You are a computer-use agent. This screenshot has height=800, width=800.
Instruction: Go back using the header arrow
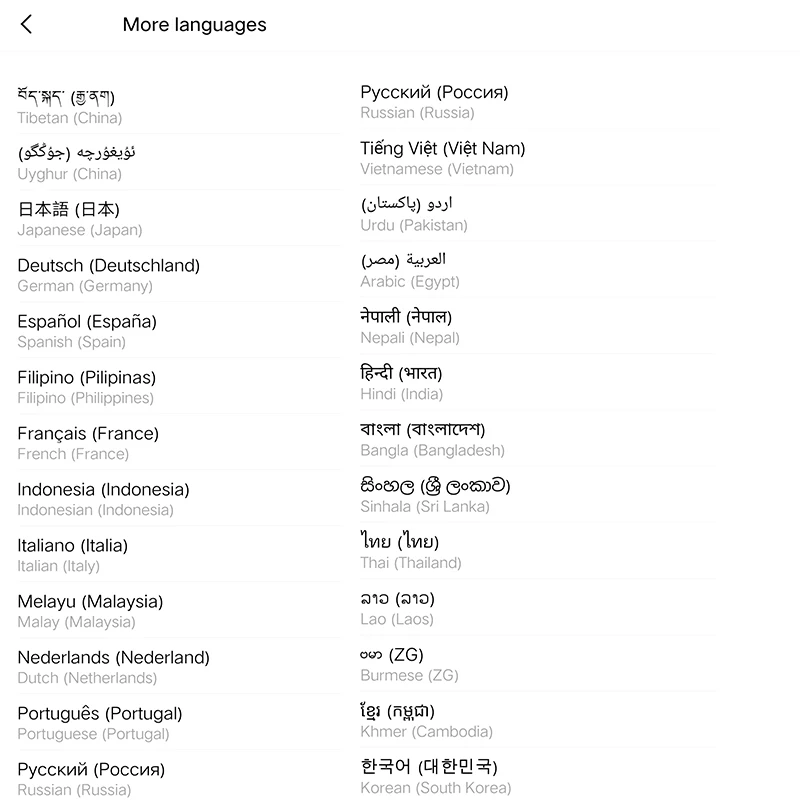pos(27,24)
